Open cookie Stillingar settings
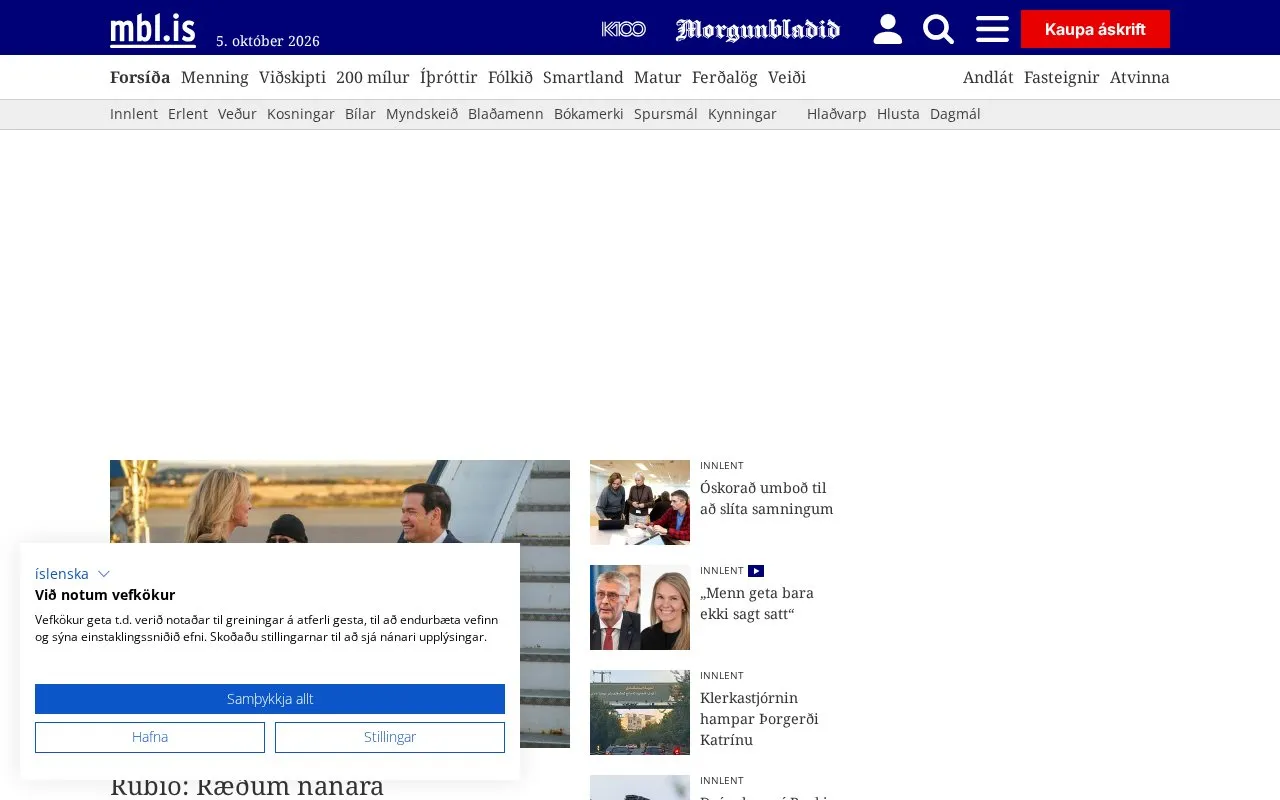Image resolution: width=1280 pixels, height=800 pixels. click(390, 737)
